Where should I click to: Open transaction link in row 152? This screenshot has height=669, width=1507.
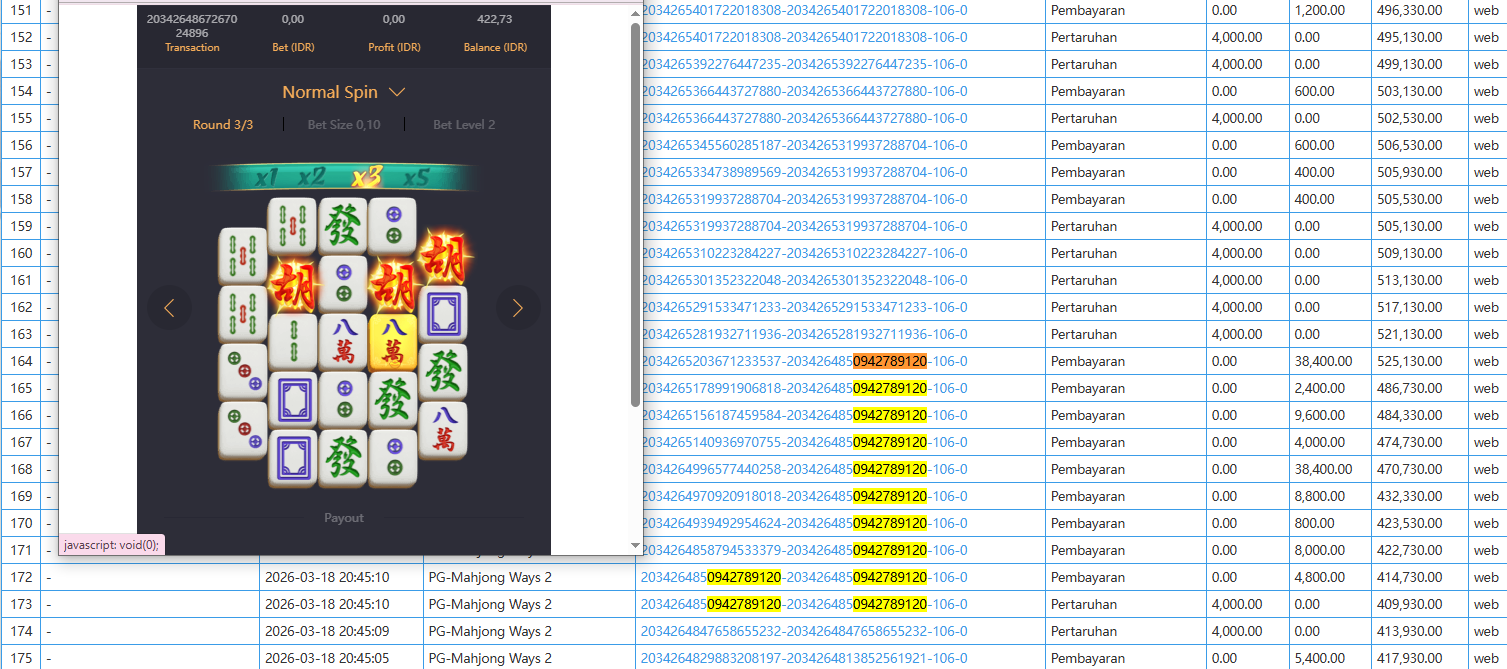pyautogui.click(x=804, y=37)
